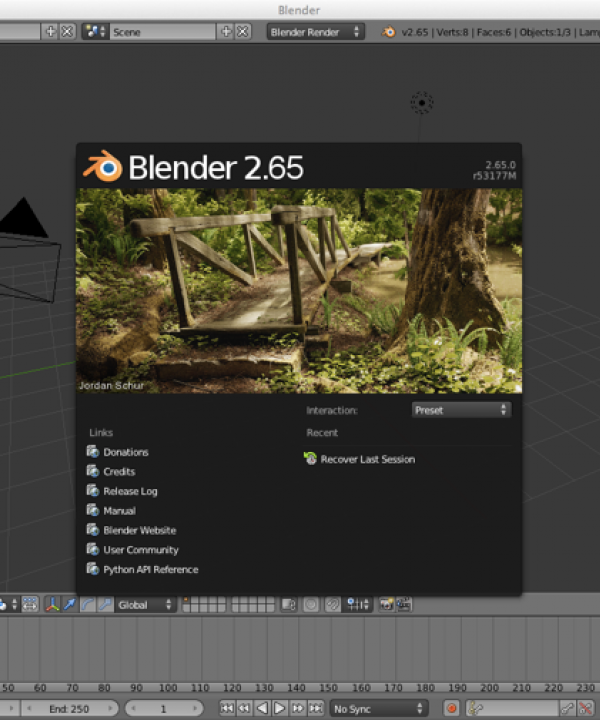The width and height of the screenshot is (600, 720).
Task: Click the Verts:8 statistic in header
Action: click(x=452, y=32)
